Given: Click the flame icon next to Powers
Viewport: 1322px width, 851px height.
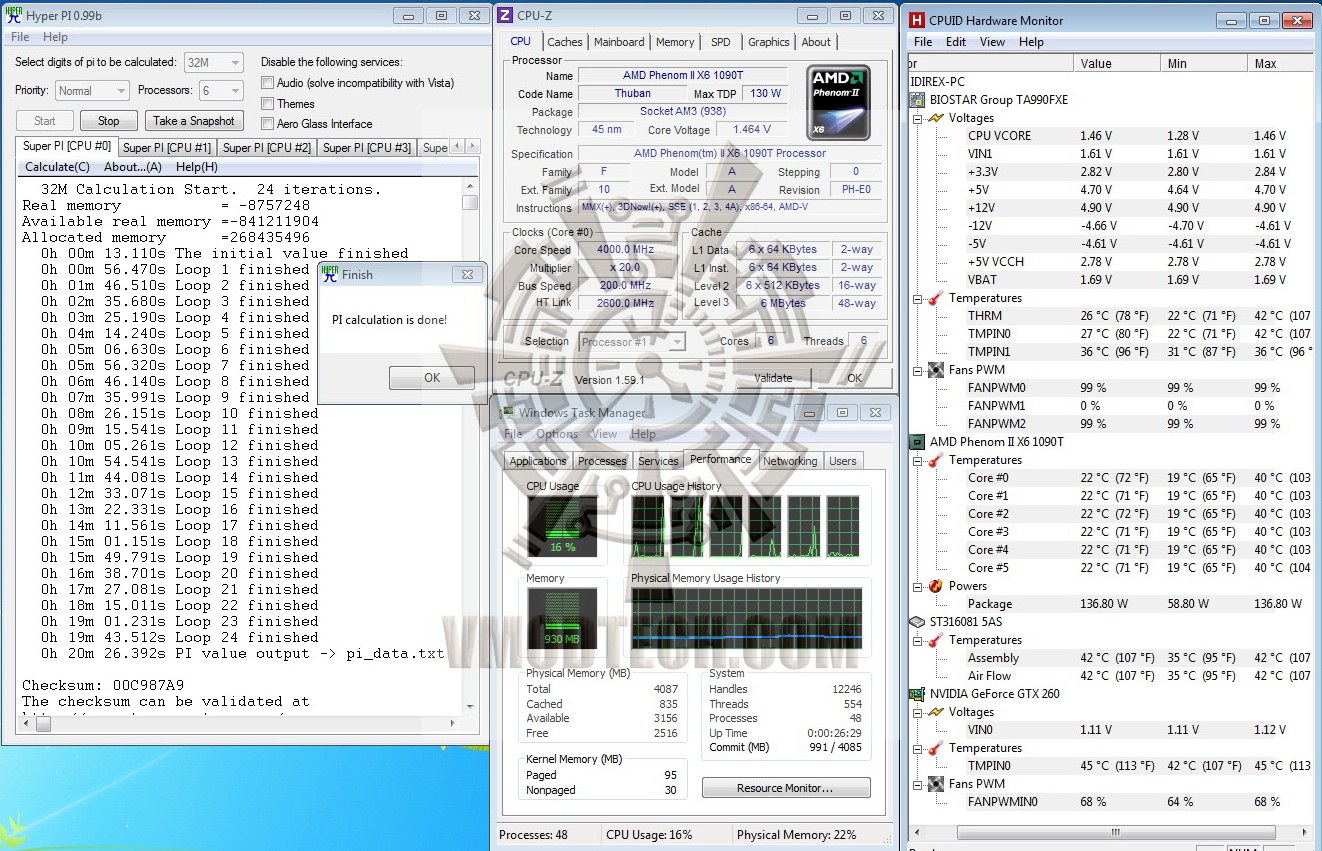Looking at the screenshot, I should click(x=936, y=586).
